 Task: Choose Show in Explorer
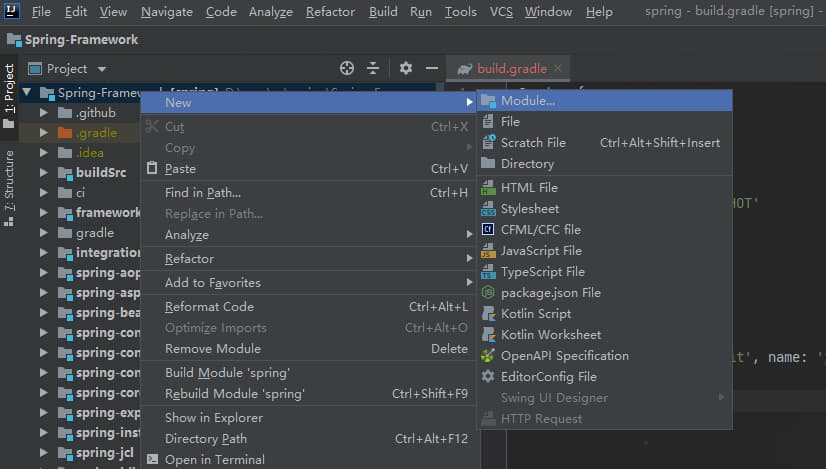(x=309, y=418)
